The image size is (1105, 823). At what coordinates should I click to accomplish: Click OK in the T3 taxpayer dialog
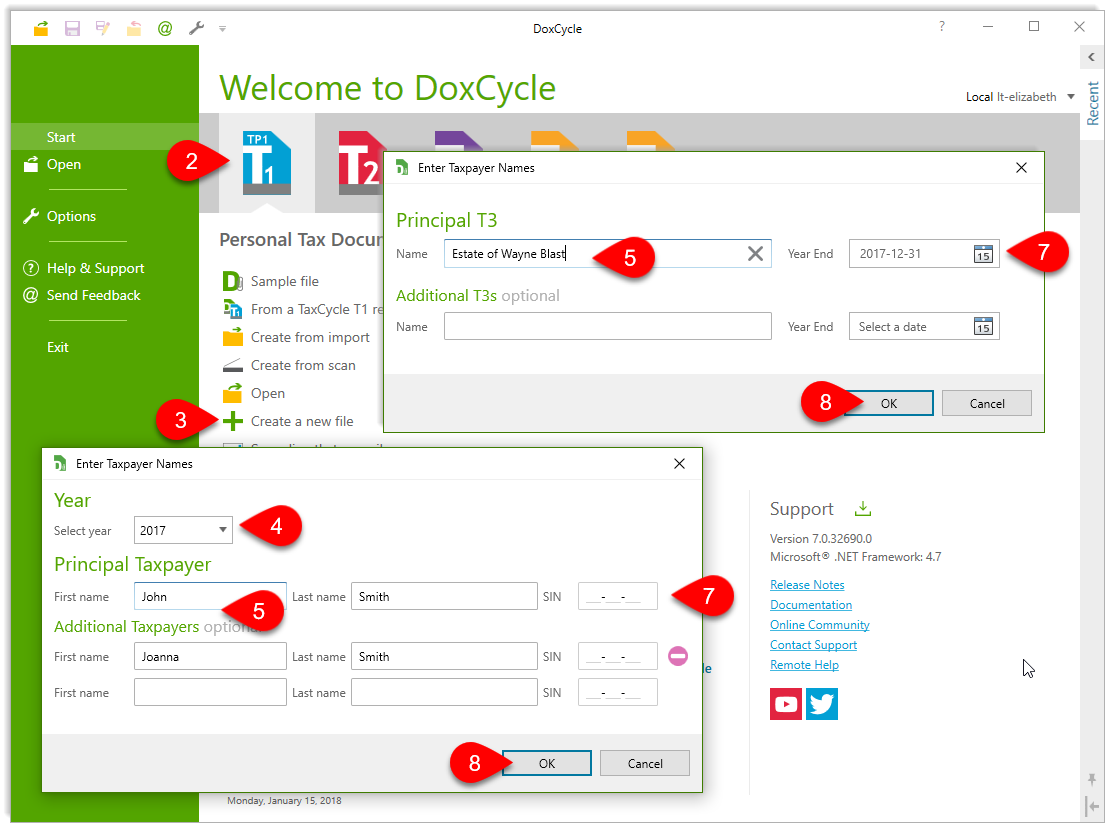(889, 403)
